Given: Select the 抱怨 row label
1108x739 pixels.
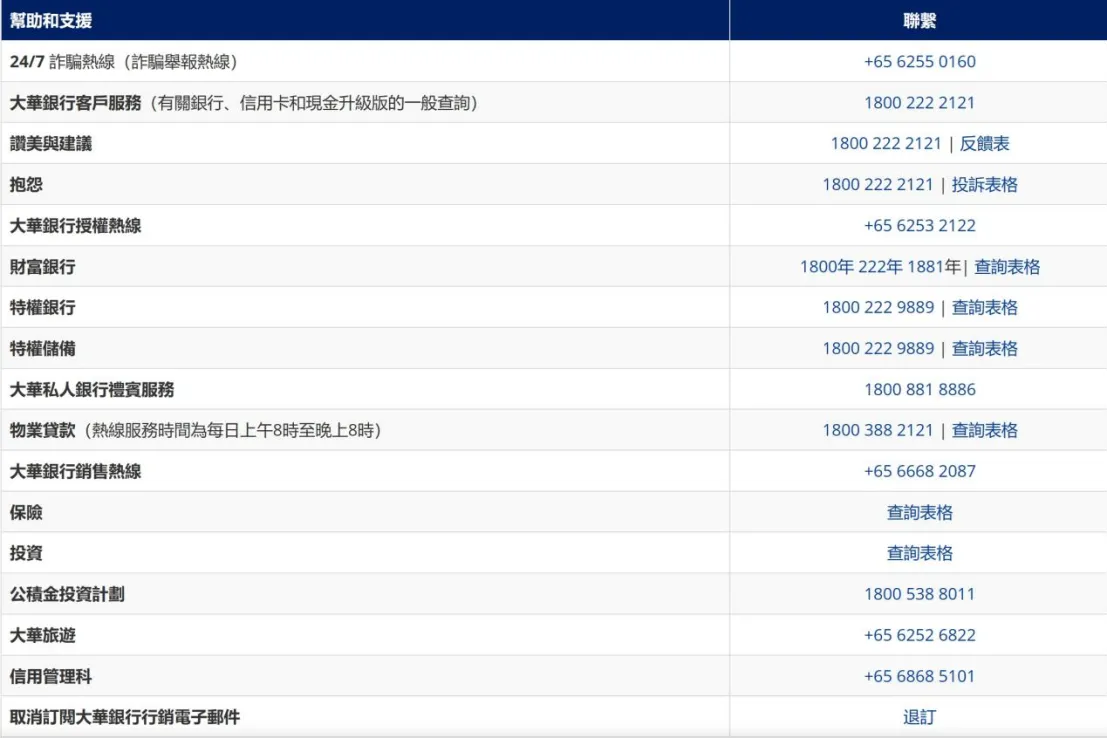Looking at the screenshot, I should point(26,184).
